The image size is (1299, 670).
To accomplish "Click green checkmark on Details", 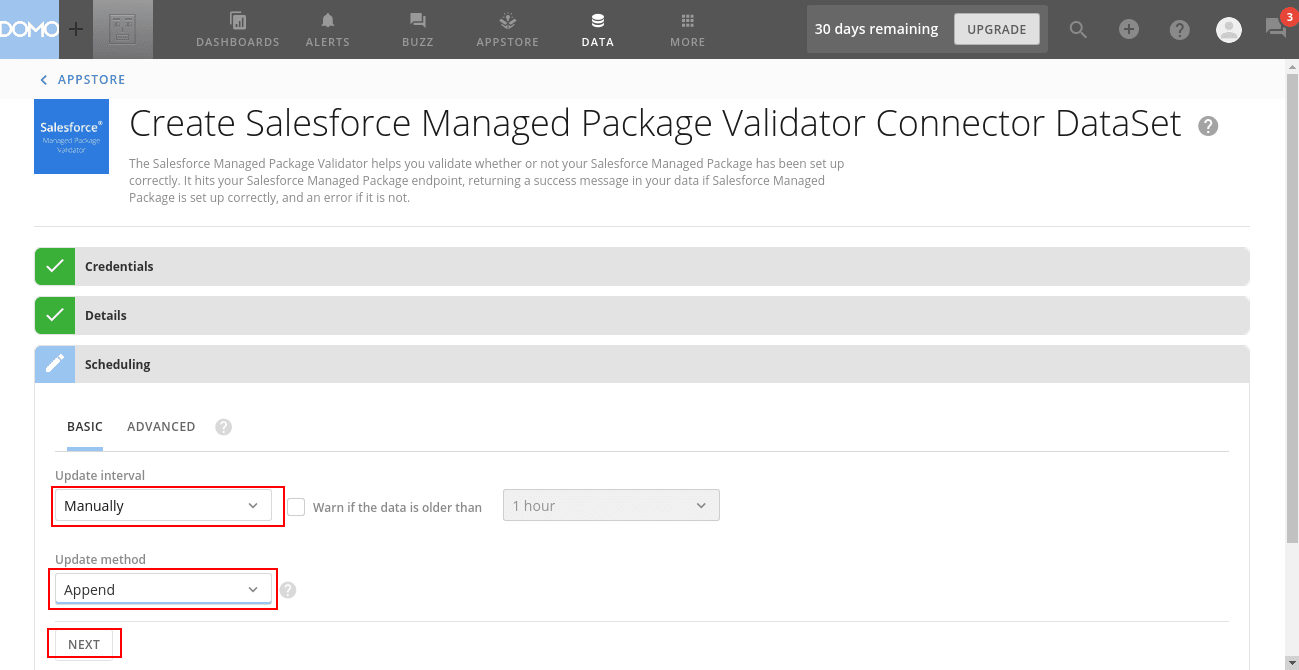I will point(55,316).
